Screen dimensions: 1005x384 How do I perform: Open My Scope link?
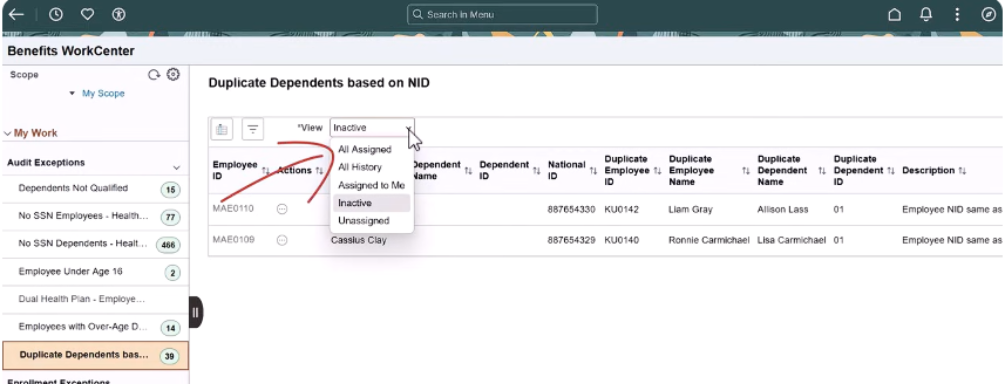103,94
